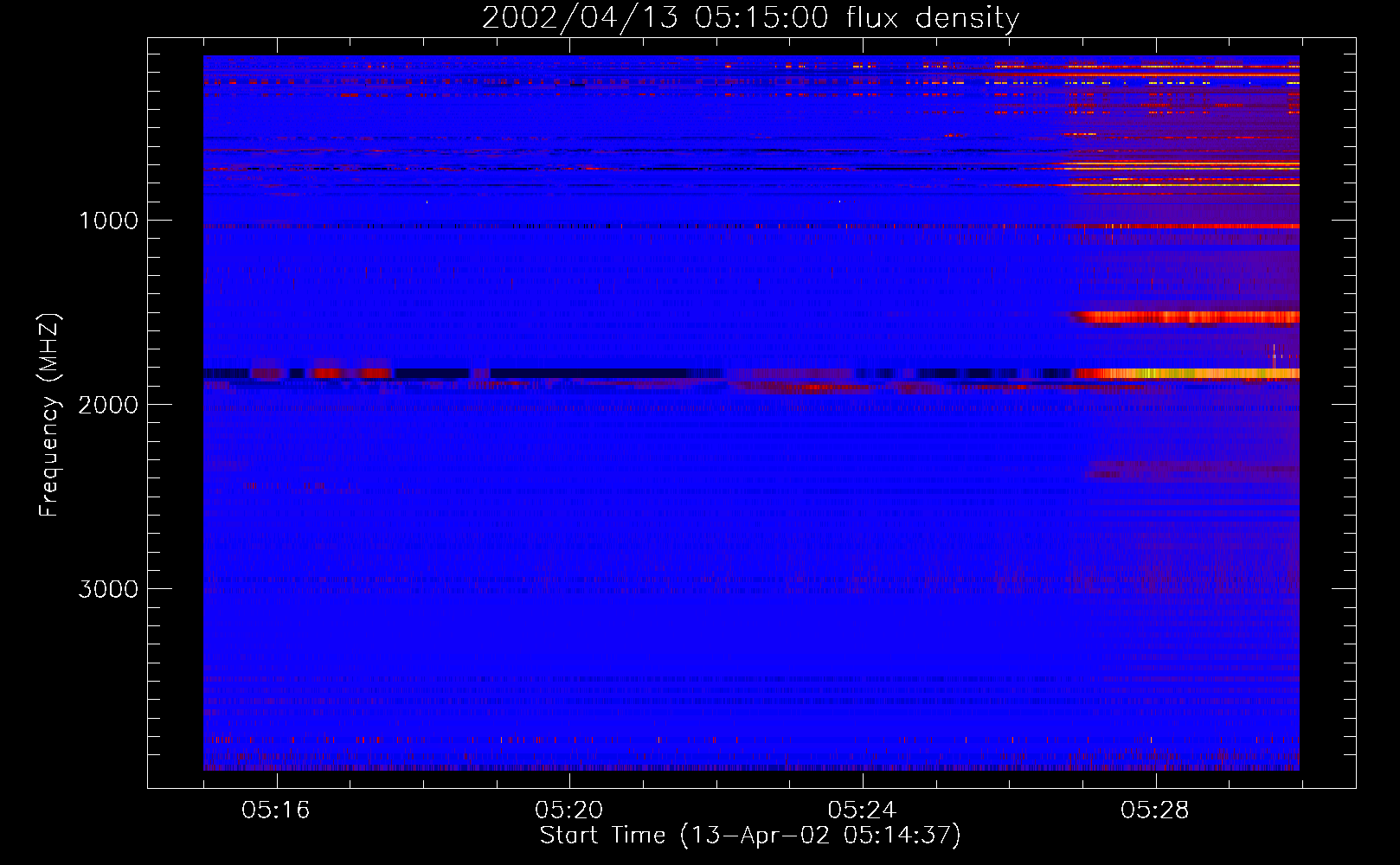Click the 1000 frequency tick label
1400x865 pixels.
(x=108, y=221)
